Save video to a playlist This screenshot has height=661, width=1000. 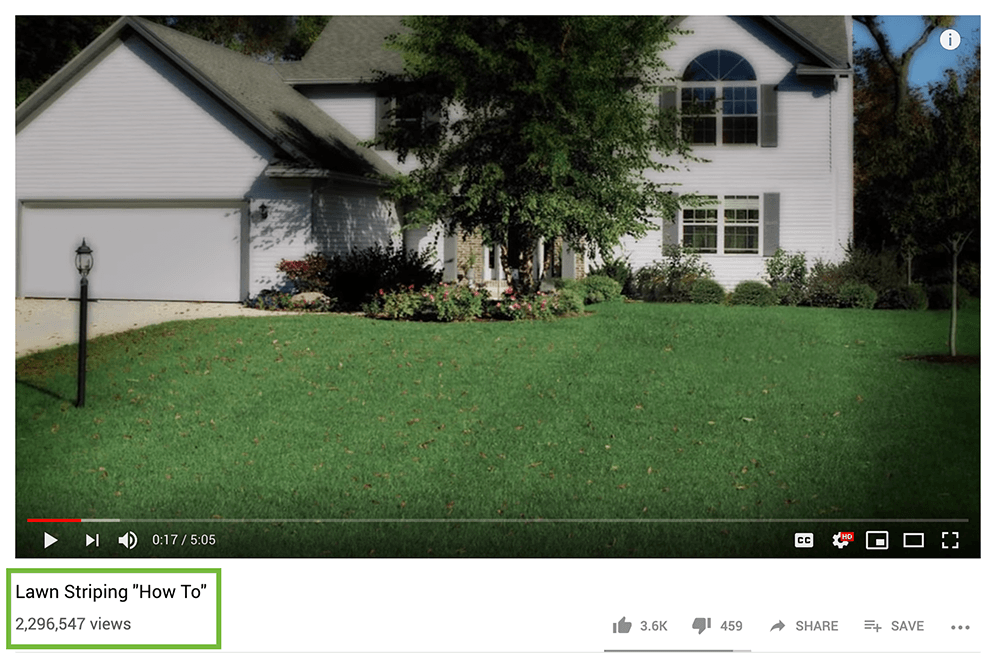(x=893, y=626)
